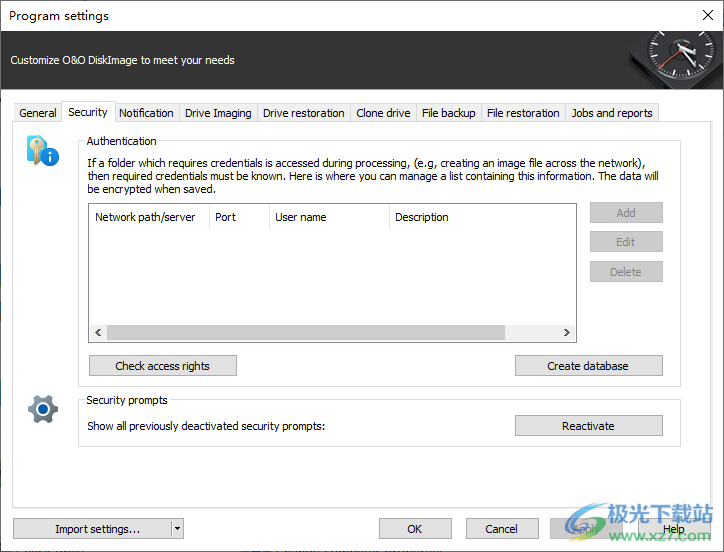Click the Delete credentials button

pyautogui.click(x=626, y=272)
